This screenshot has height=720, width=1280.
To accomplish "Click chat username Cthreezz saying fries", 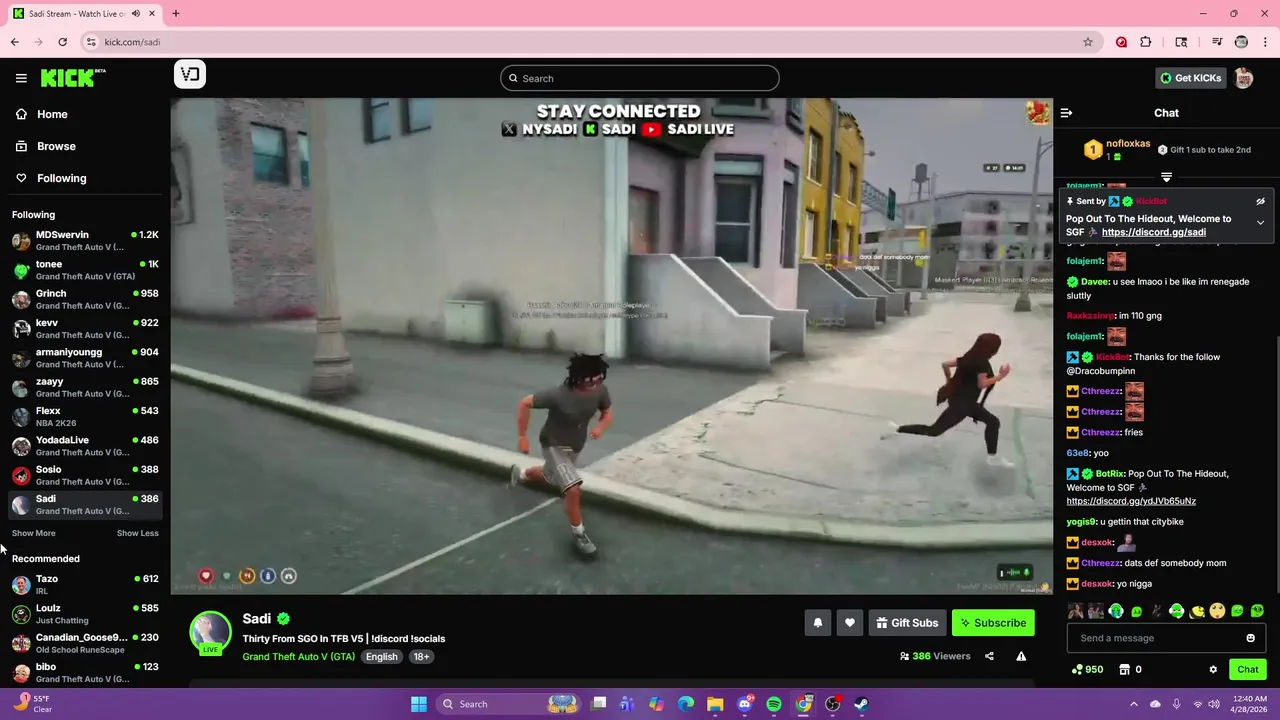I will tap(1101, 432).
